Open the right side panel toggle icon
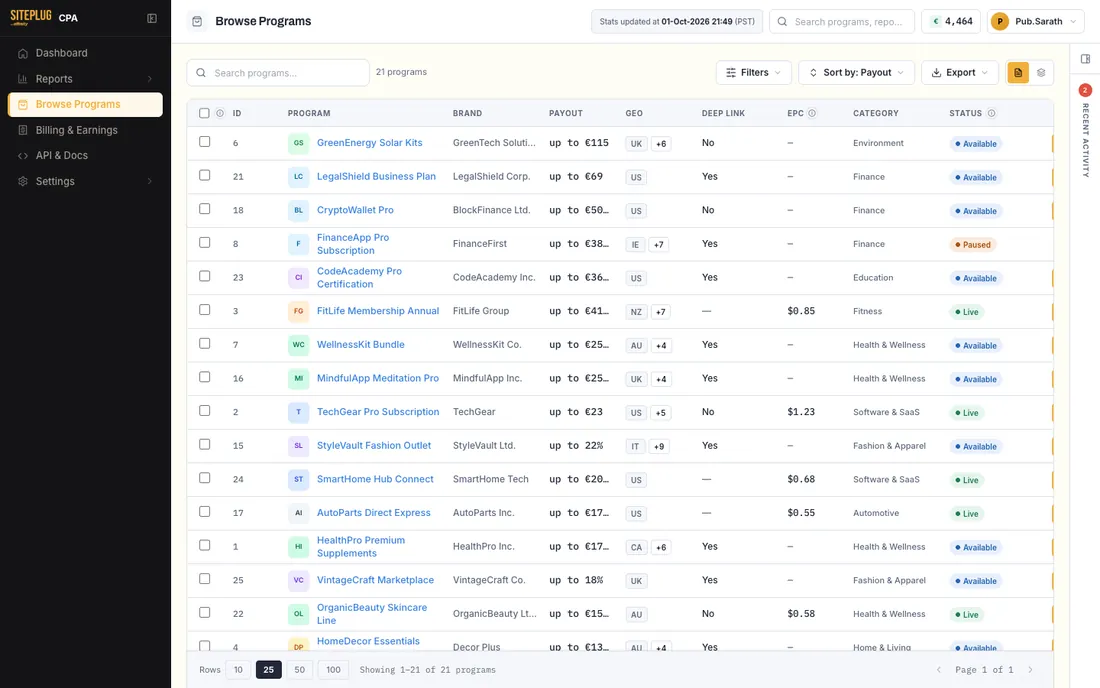 tap(1085, 59)
